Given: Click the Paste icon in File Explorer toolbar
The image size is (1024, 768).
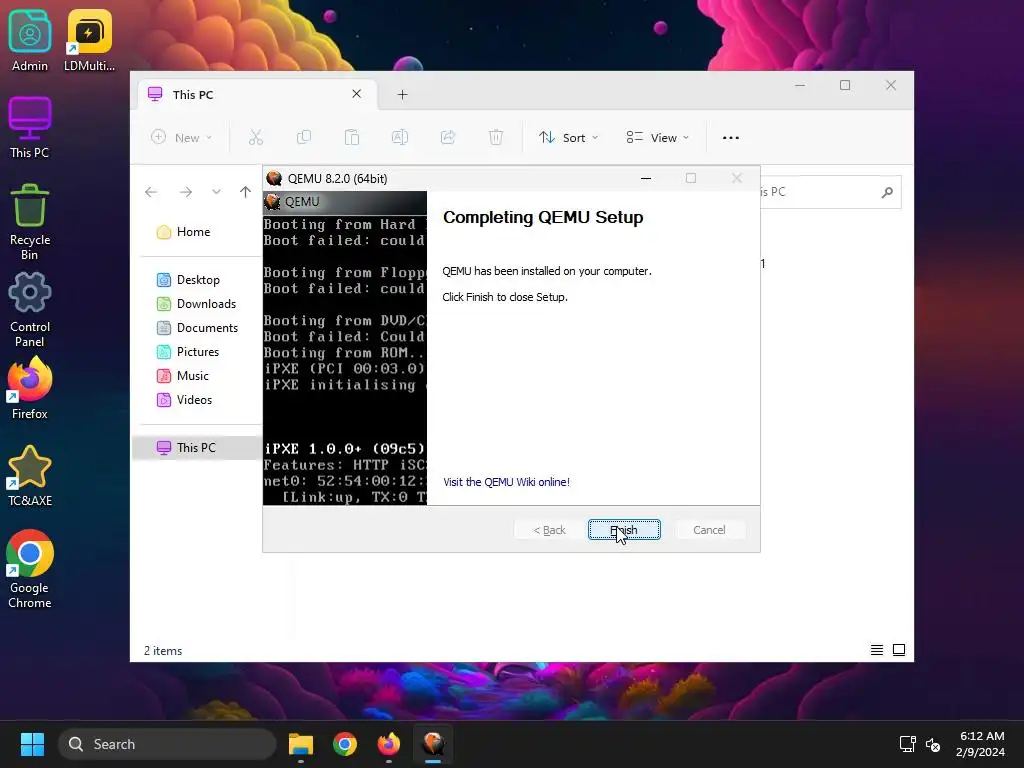Looking at the screenshot, I should click(351, 138).
